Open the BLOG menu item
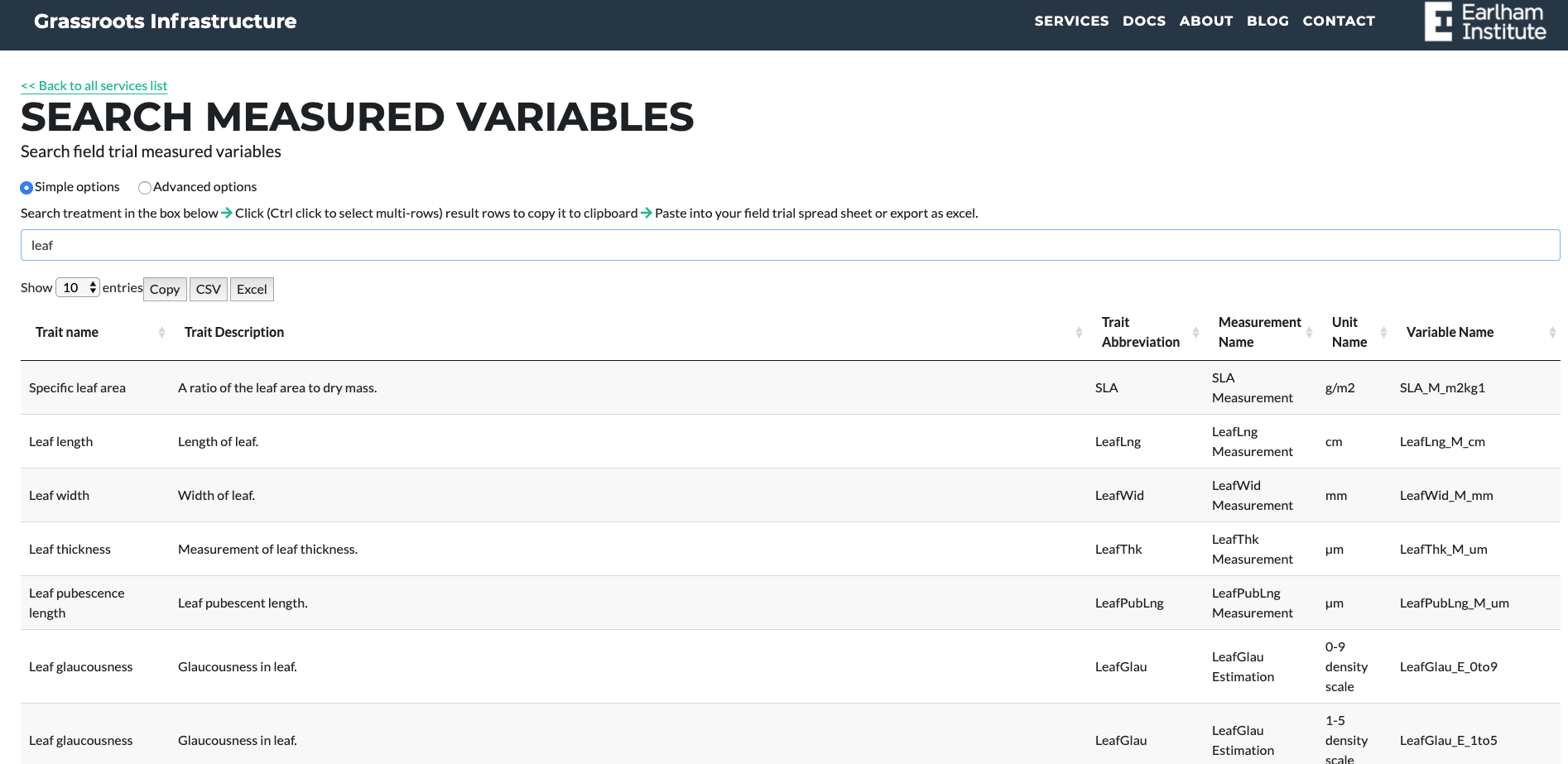The height and width of the screenshot is (764, 1568). point(1267,21)
